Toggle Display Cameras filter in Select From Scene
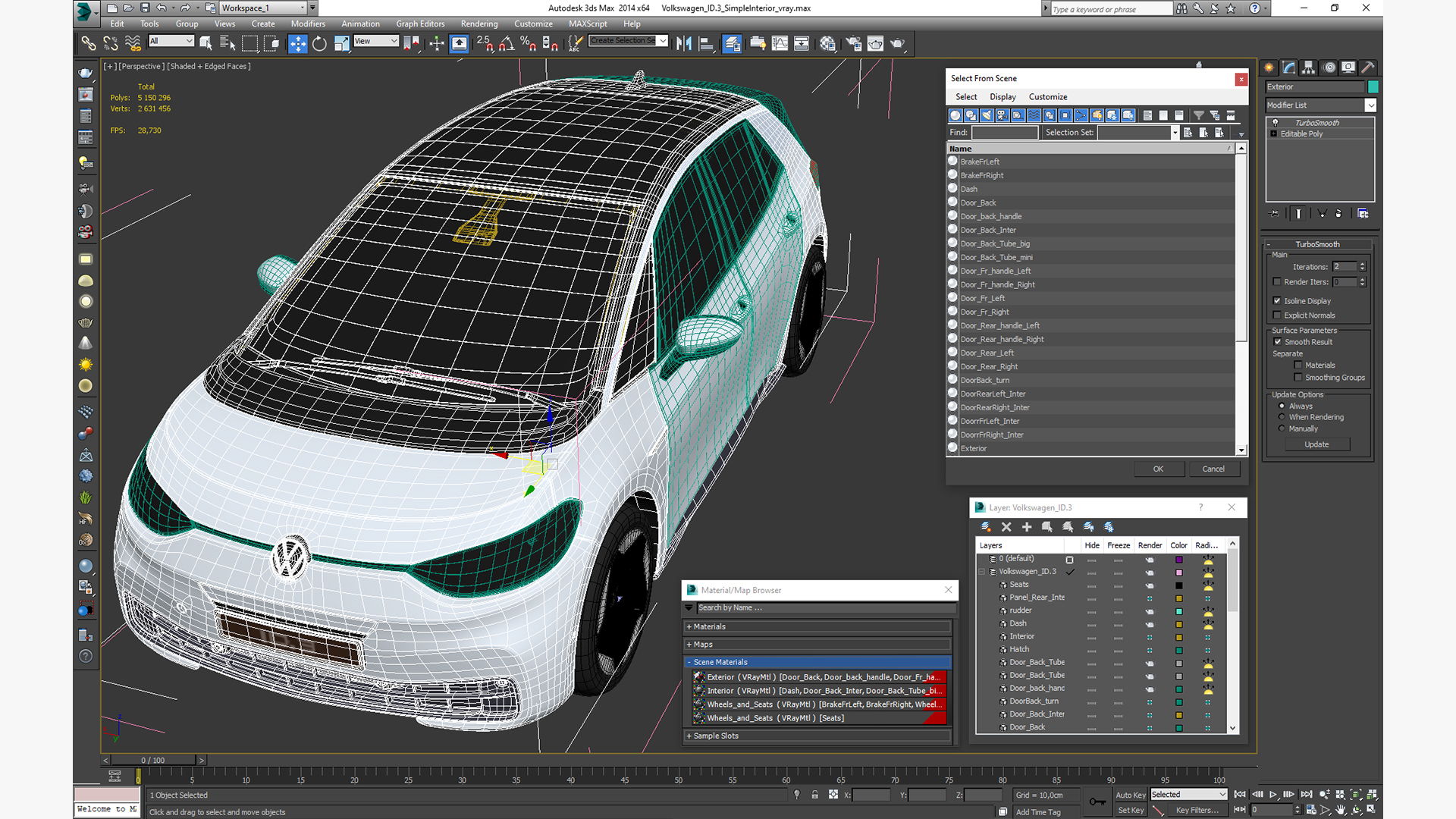 point(1003,115)
